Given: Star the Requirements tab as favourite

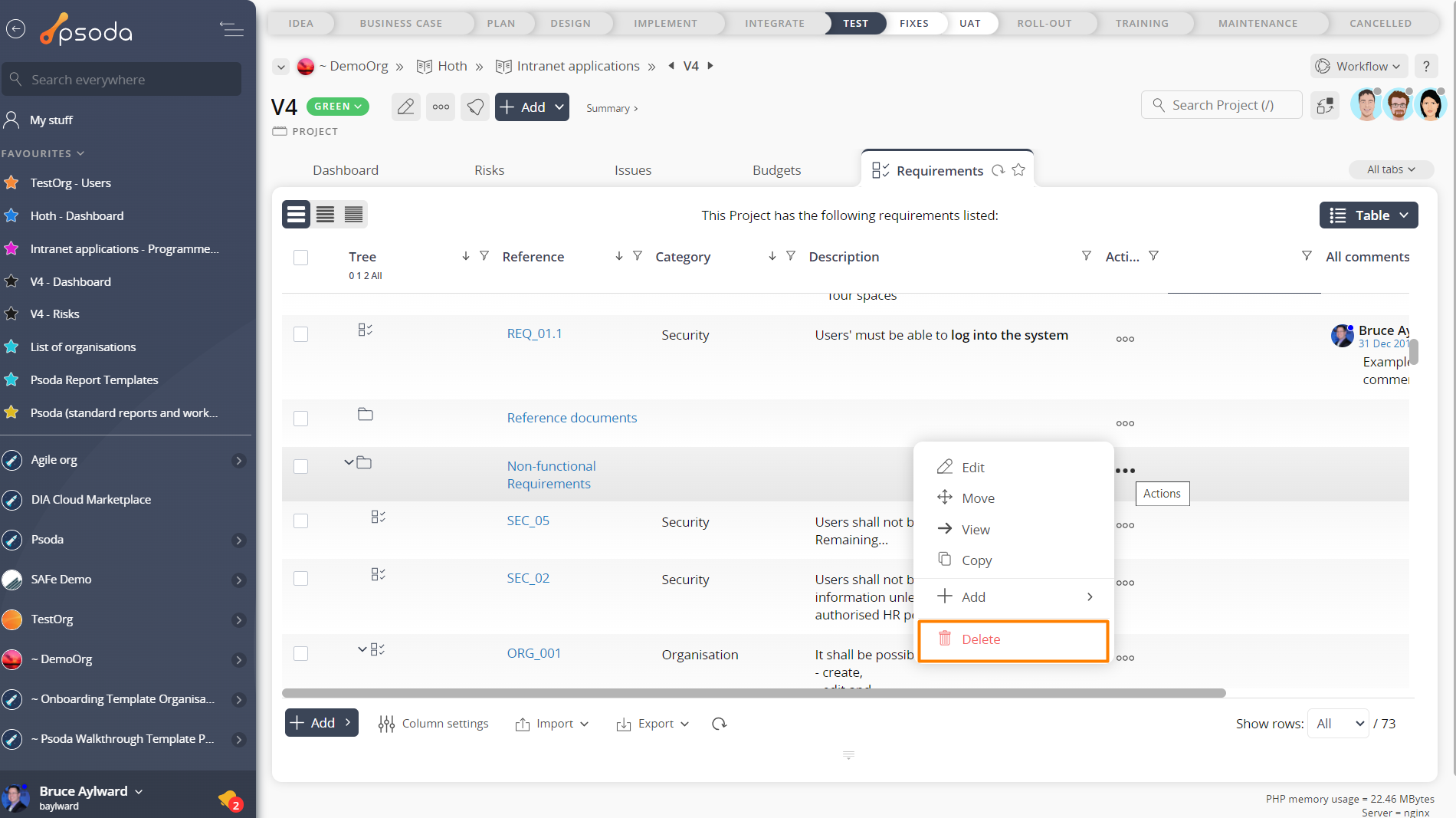Looking at the screenshot, I should point(1018,170).
